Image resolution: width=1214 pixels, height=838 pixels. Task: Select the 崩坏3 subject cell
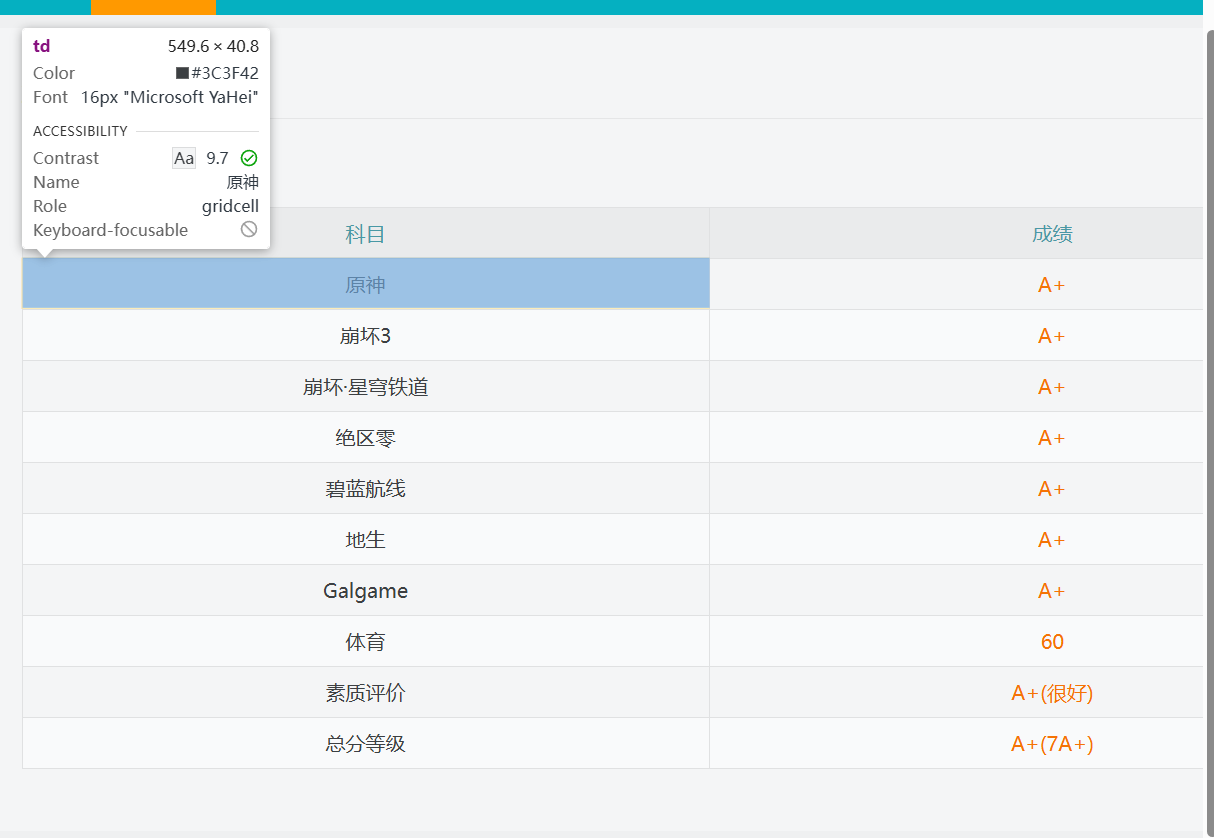click(366, 335)
